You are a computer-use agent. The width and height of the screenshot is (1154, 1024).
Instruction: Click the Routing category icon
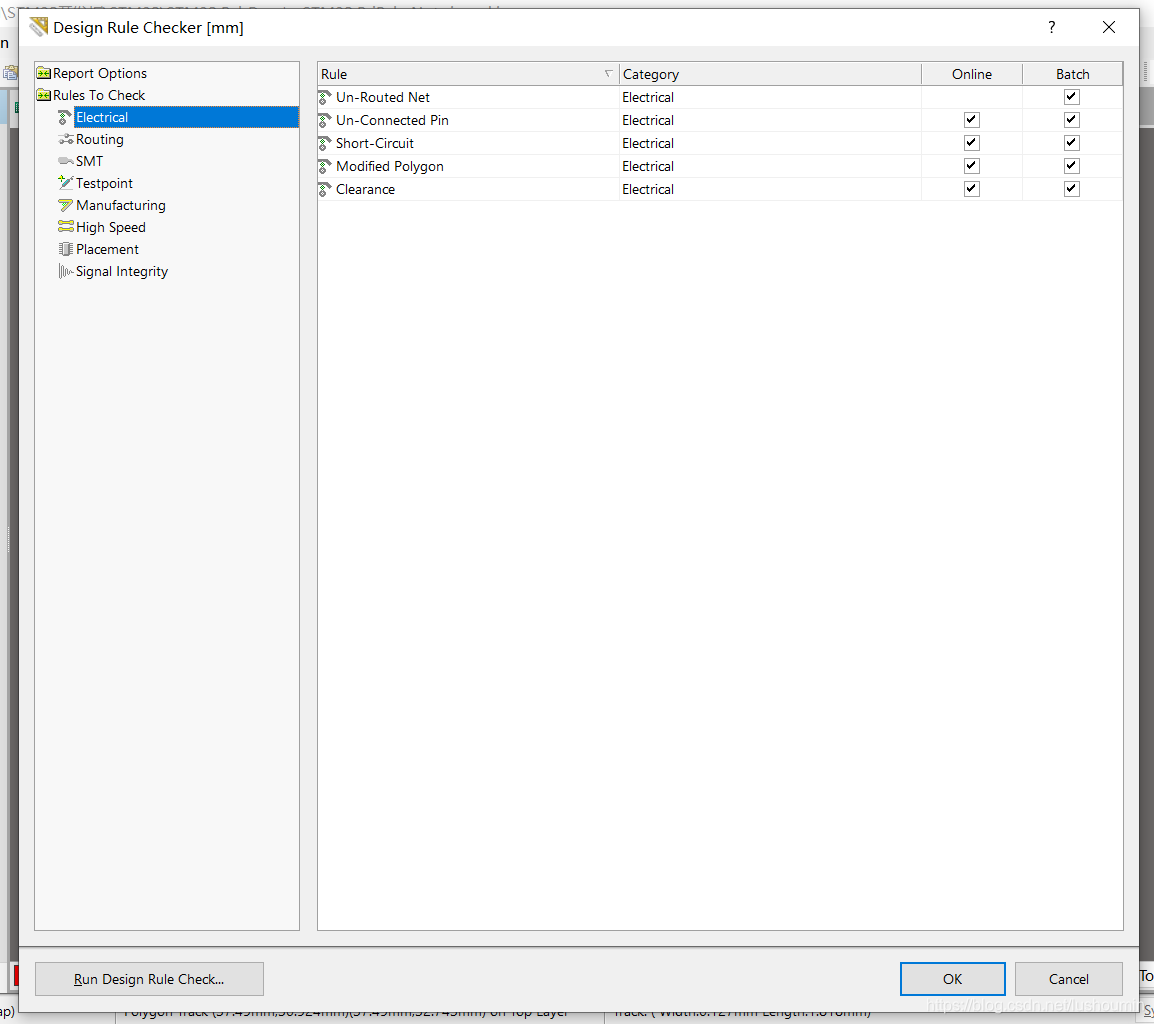click(x=66, y=140)
